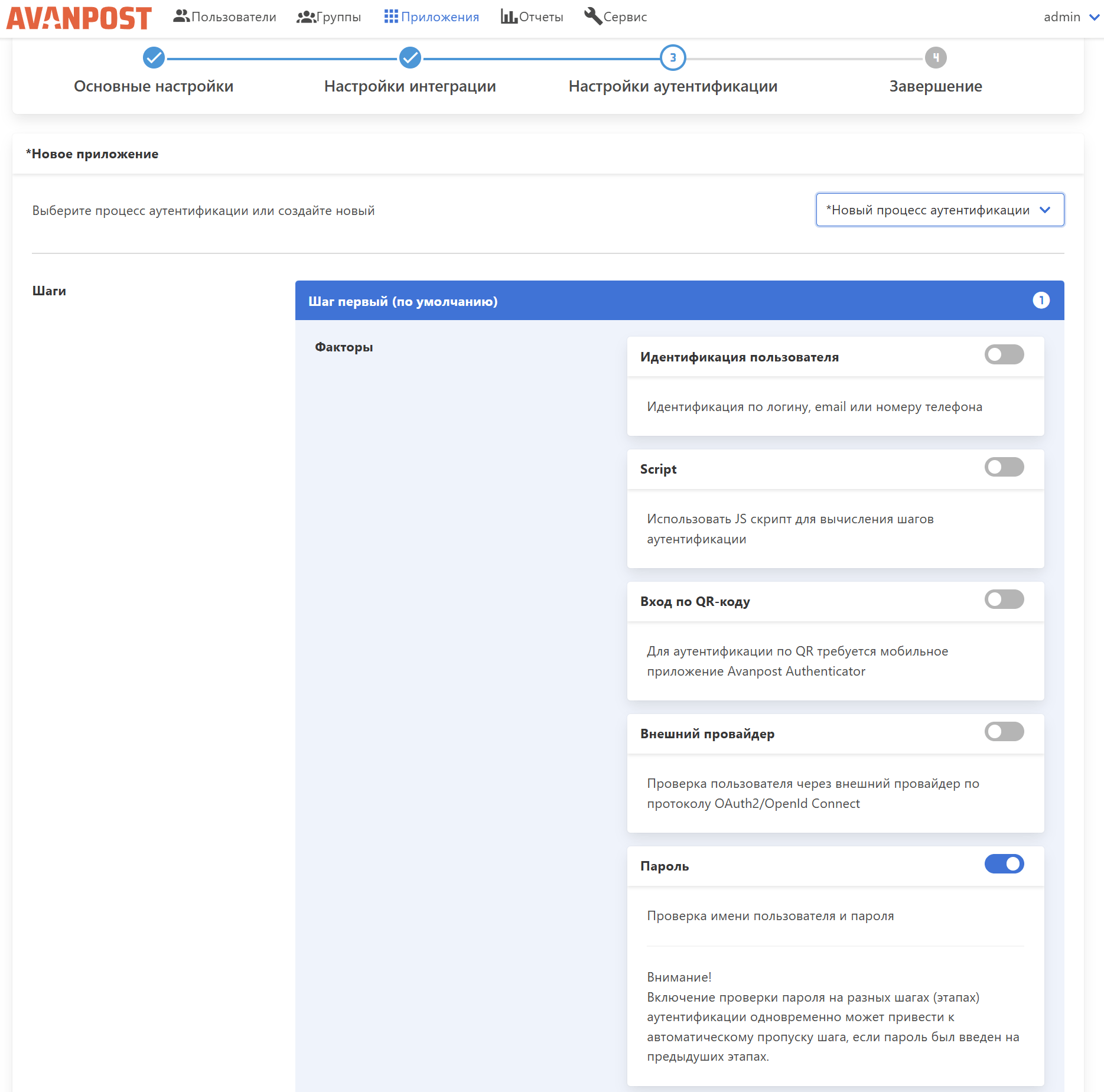
Task: Click the groups icon beside Группы
Action: pyautogui.click(x=306, y=17)
